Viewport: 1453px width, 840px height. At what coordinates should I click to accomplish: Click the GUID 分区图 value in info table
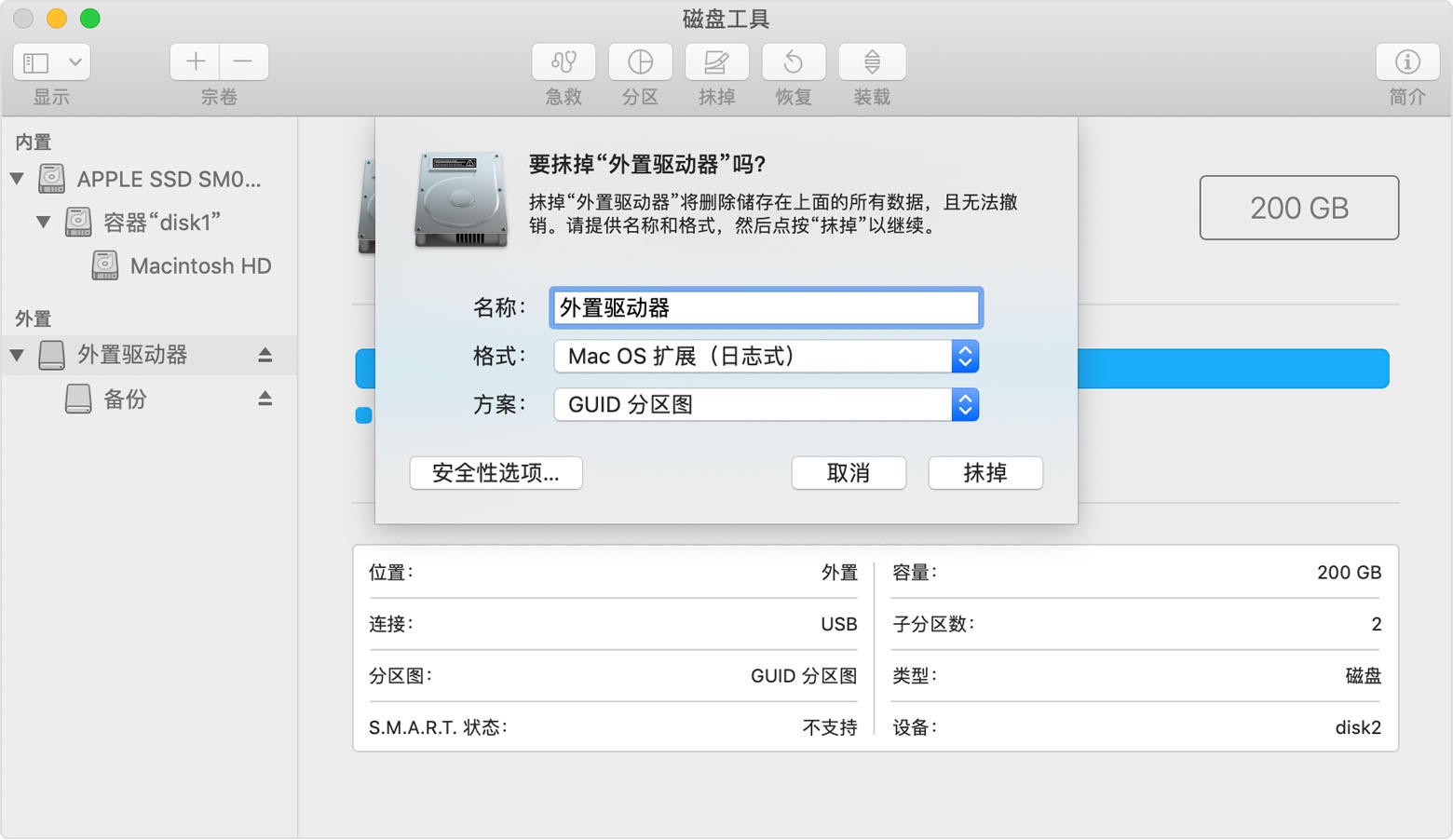[804, 676]
